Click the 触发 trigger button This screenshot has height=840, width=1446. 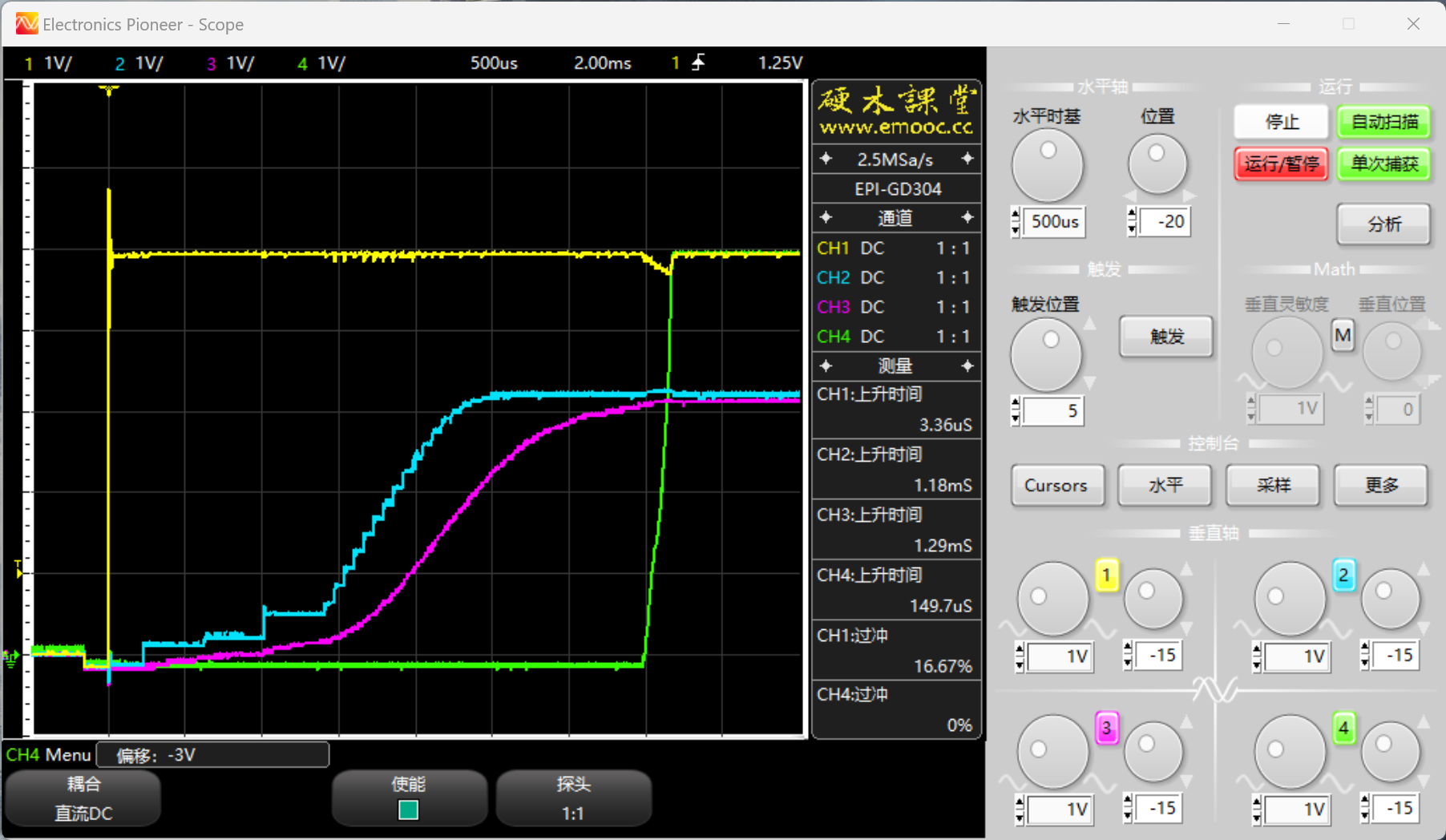[x=1166, y=336]
